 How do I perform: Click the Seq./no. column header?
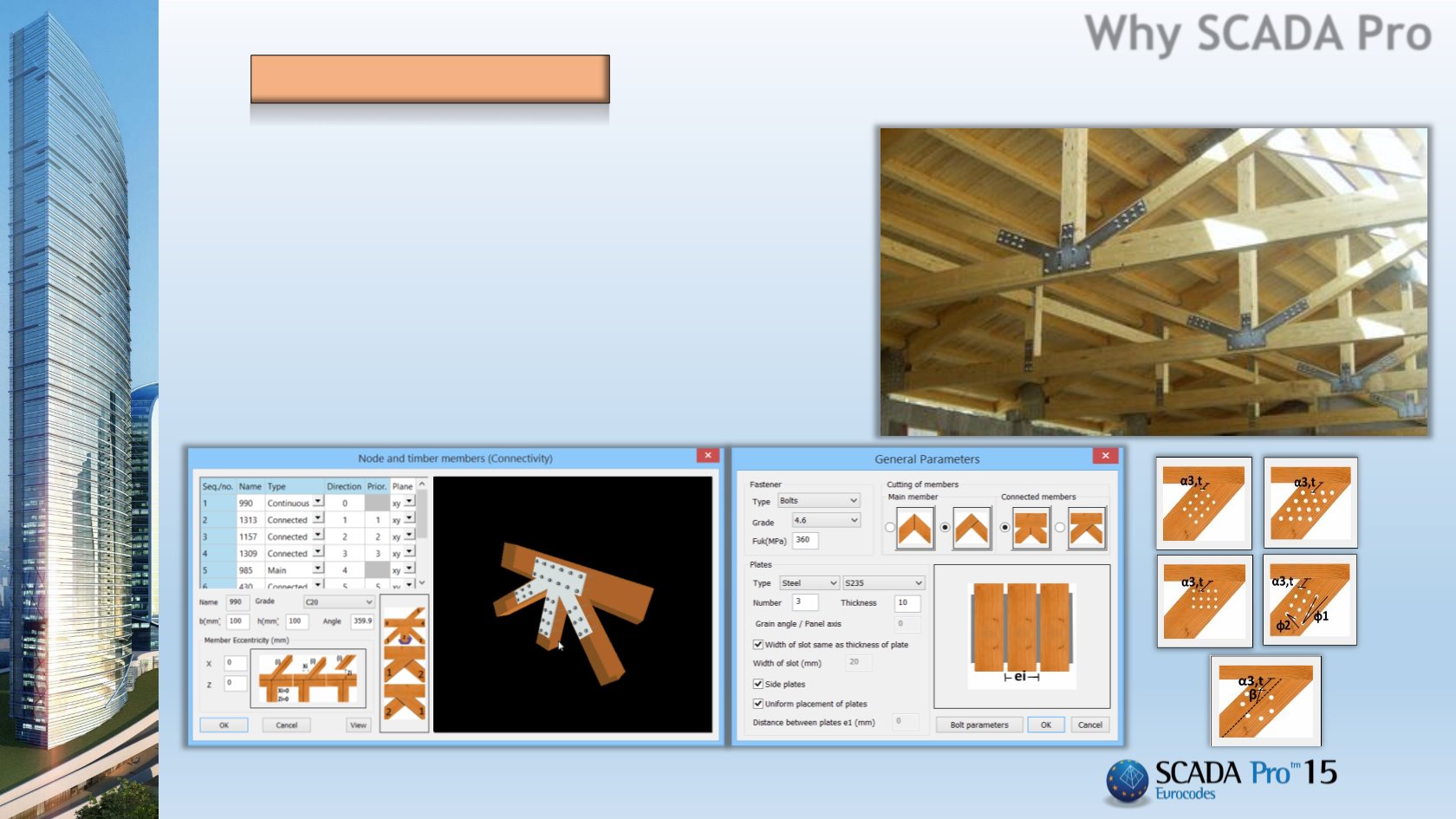(218, 486)
